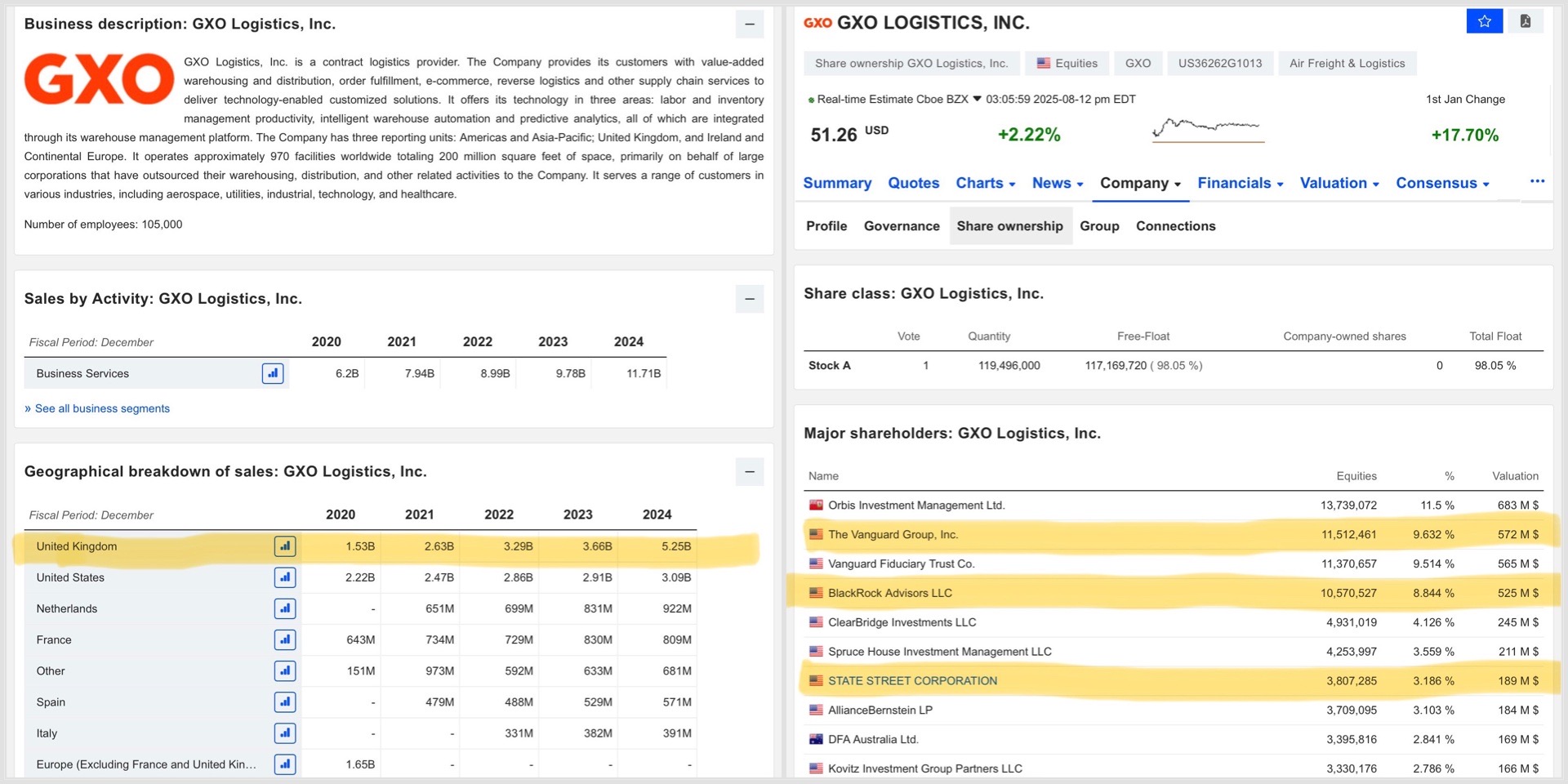The width and height of the screenshot is (1568, 784).
Task: Click the intraday sparkline price chart
Action: pyautogui.click(x=1207, y=129)
